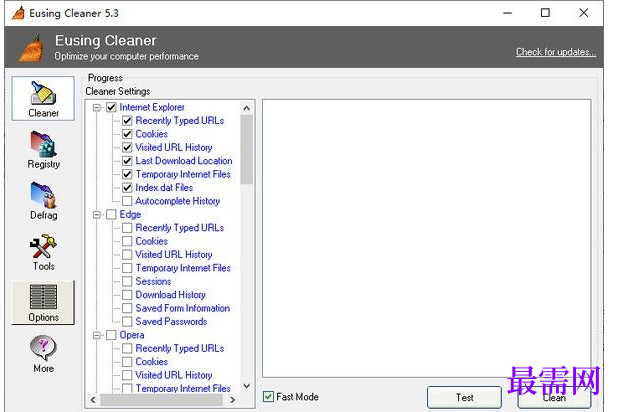Check Visited URL History under Opera

click(127, 376)
